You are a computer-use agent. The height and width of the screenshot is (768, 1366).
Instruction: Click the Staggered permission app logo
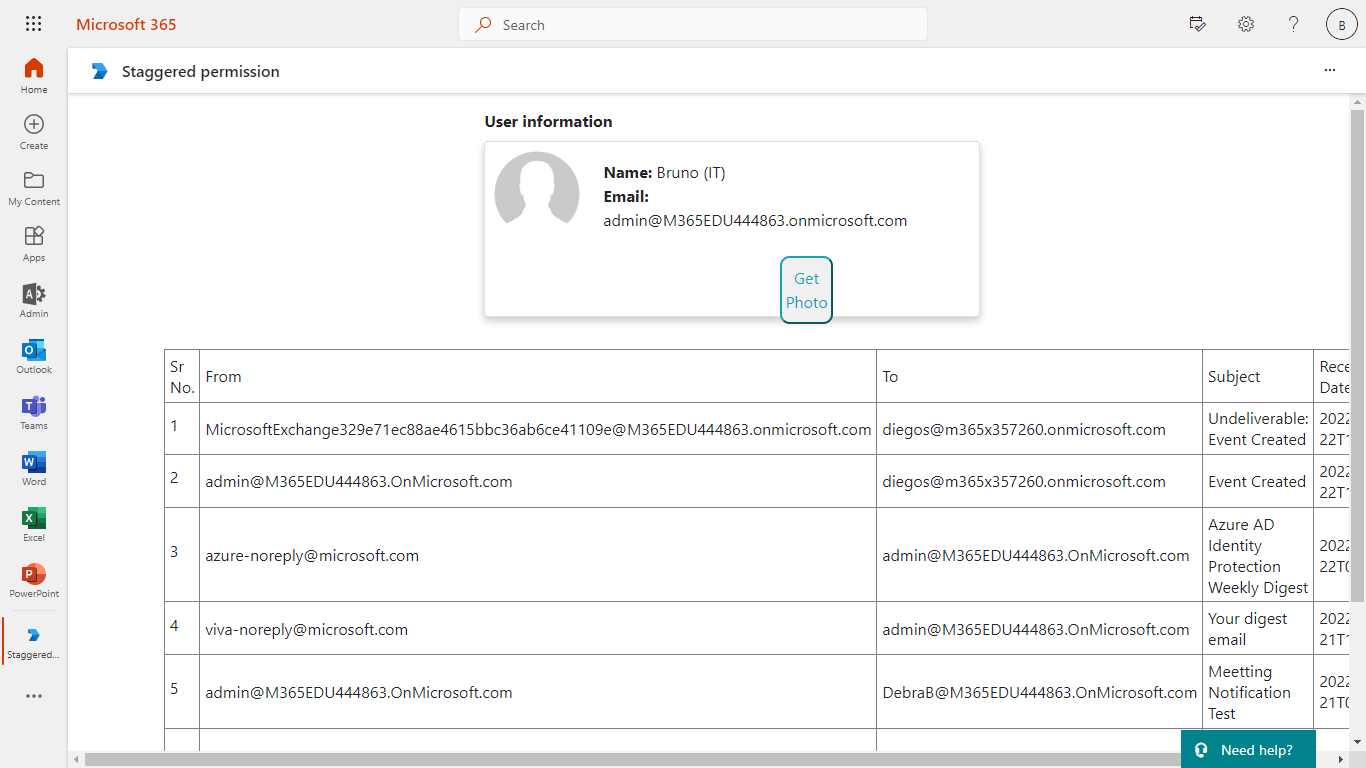99,71
